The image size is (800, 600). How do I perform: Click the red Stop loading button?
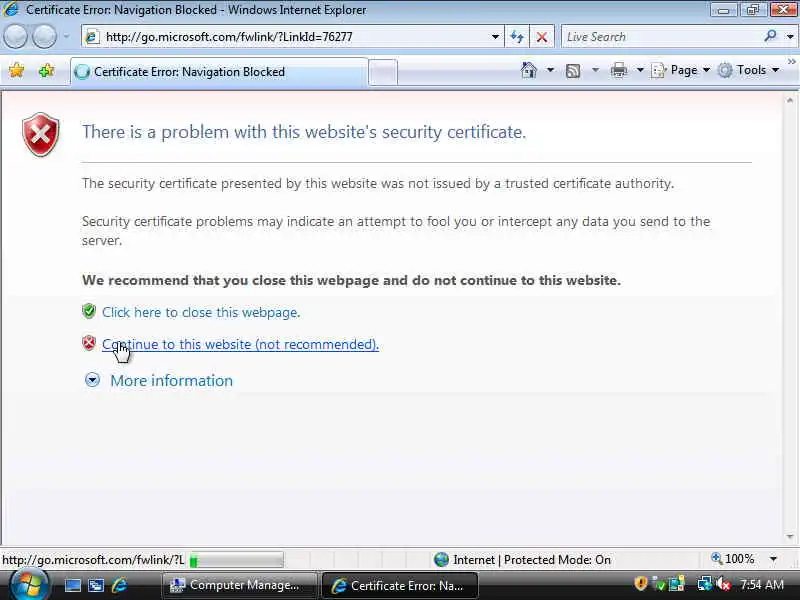click(542, 37)
